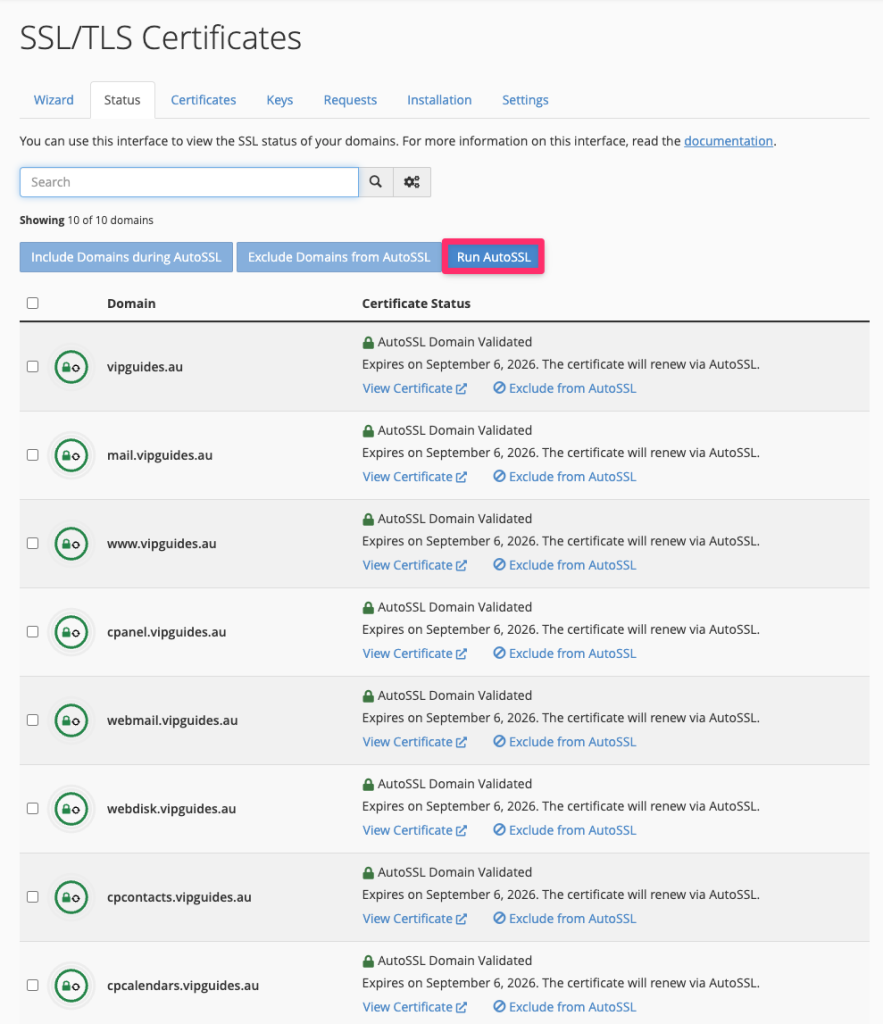Click green padlock beside cpanel.vipguides.au validated status
The image size is (883, 1024).
(368, 607)
